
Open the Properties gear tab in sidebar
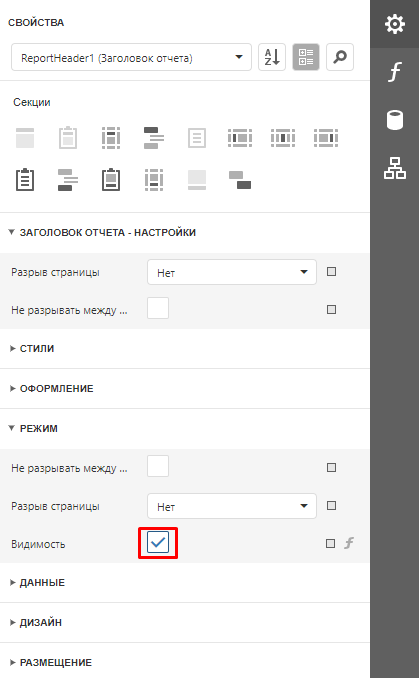point(394,24)
